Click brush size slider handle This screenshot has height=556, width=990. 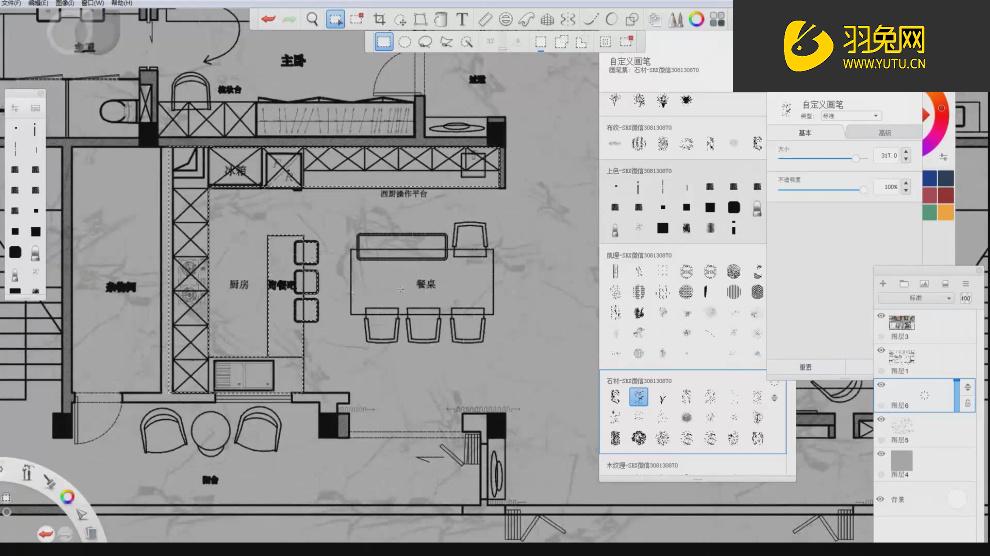pyautogui.click(x=856, y=158)
